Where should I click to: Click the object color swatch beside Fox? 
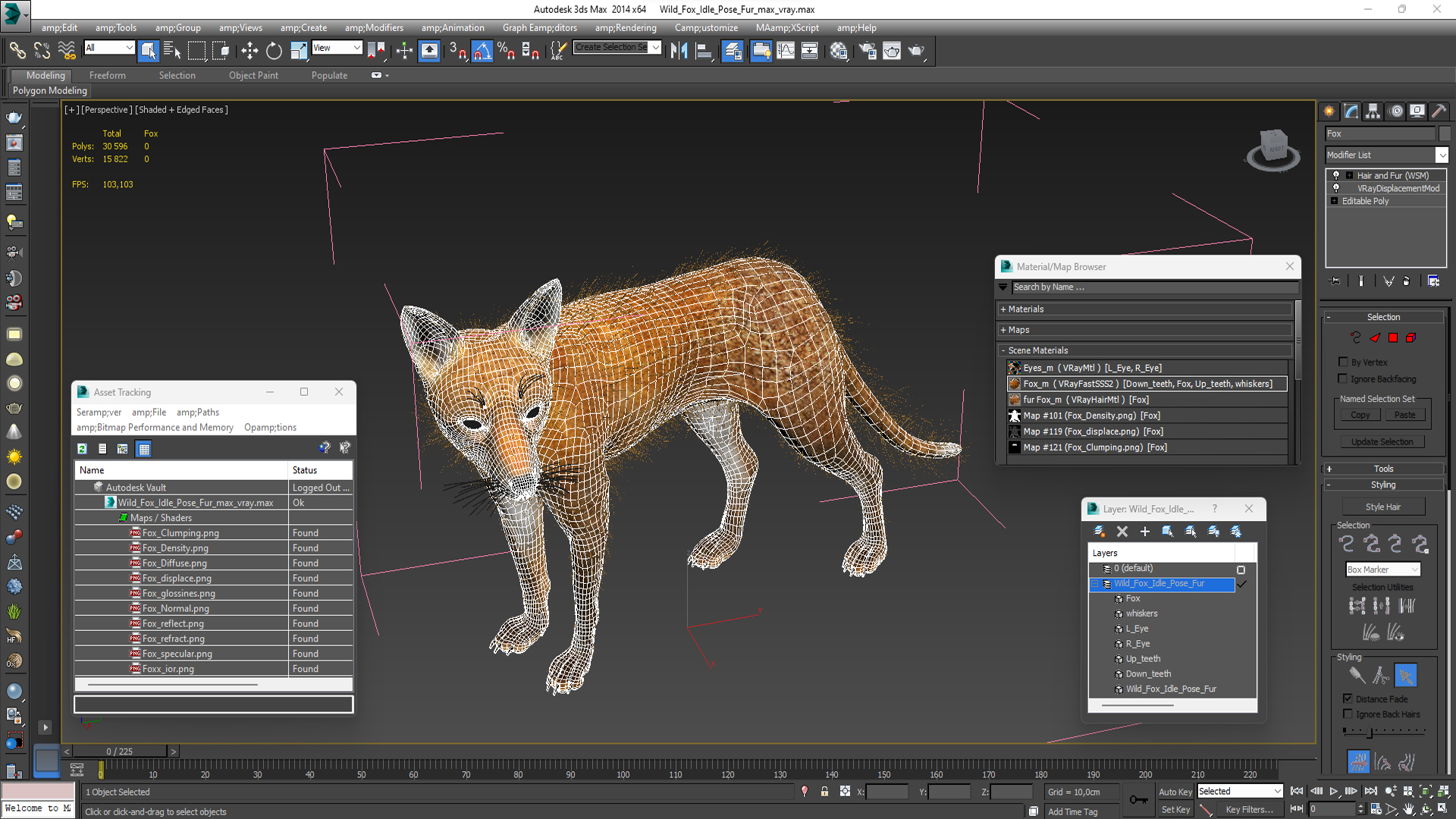coord(1445,133)
